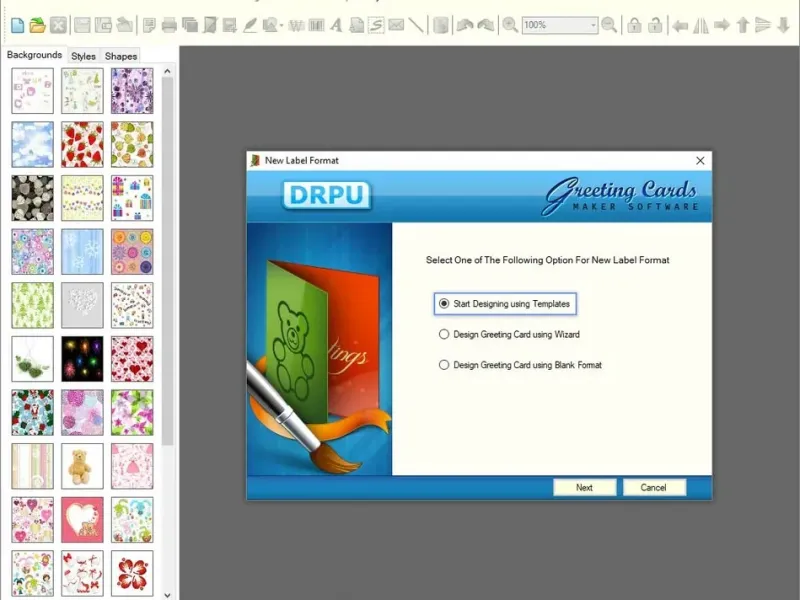Click the Cancel button
800x600 pixels.
tap(654, 487)
